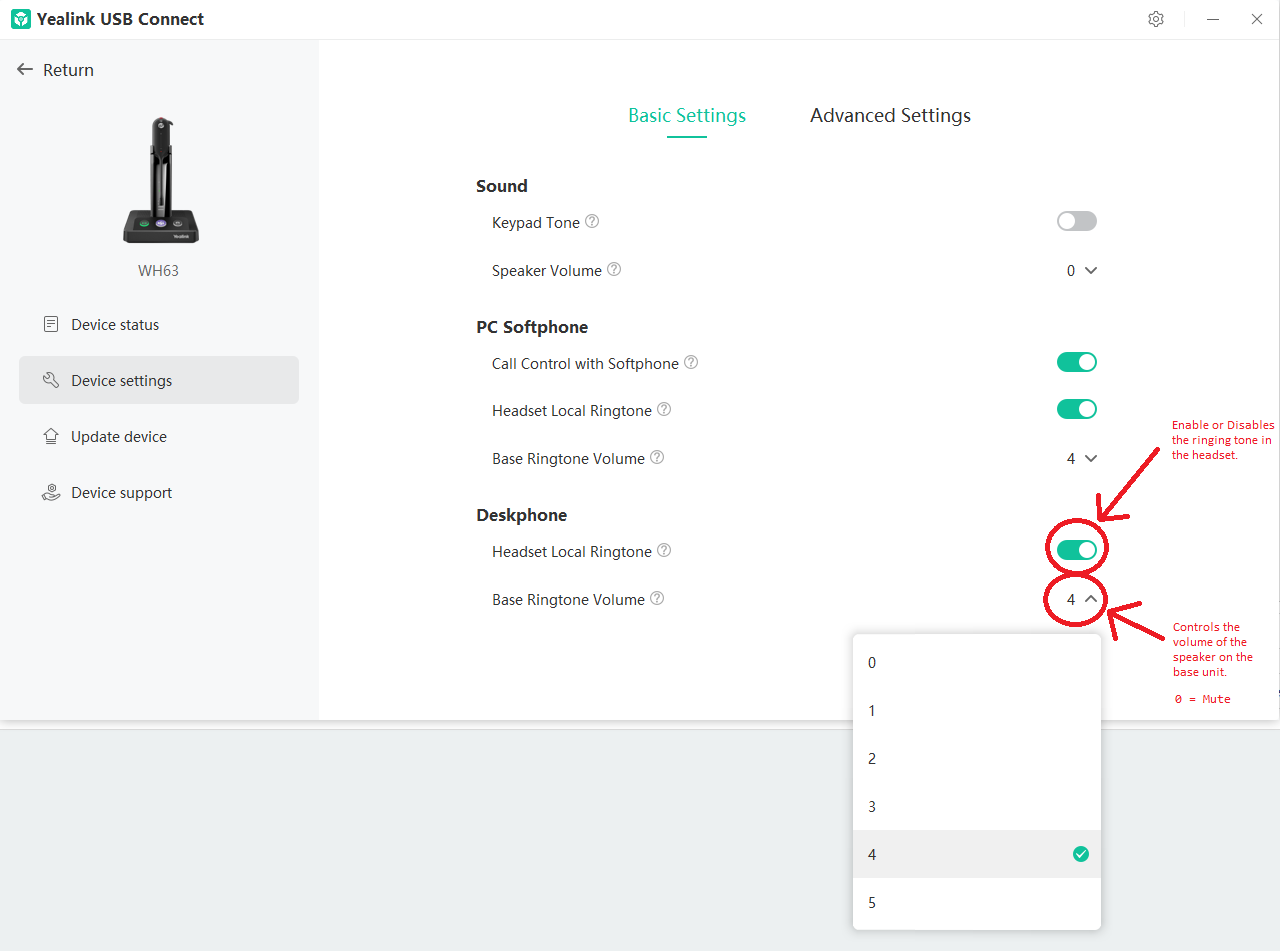Viewport: 1280px width, 951px height.
Task: Disable PC Softphone Headset Local Ringtone switch
Action: (x=1077, y=409)
